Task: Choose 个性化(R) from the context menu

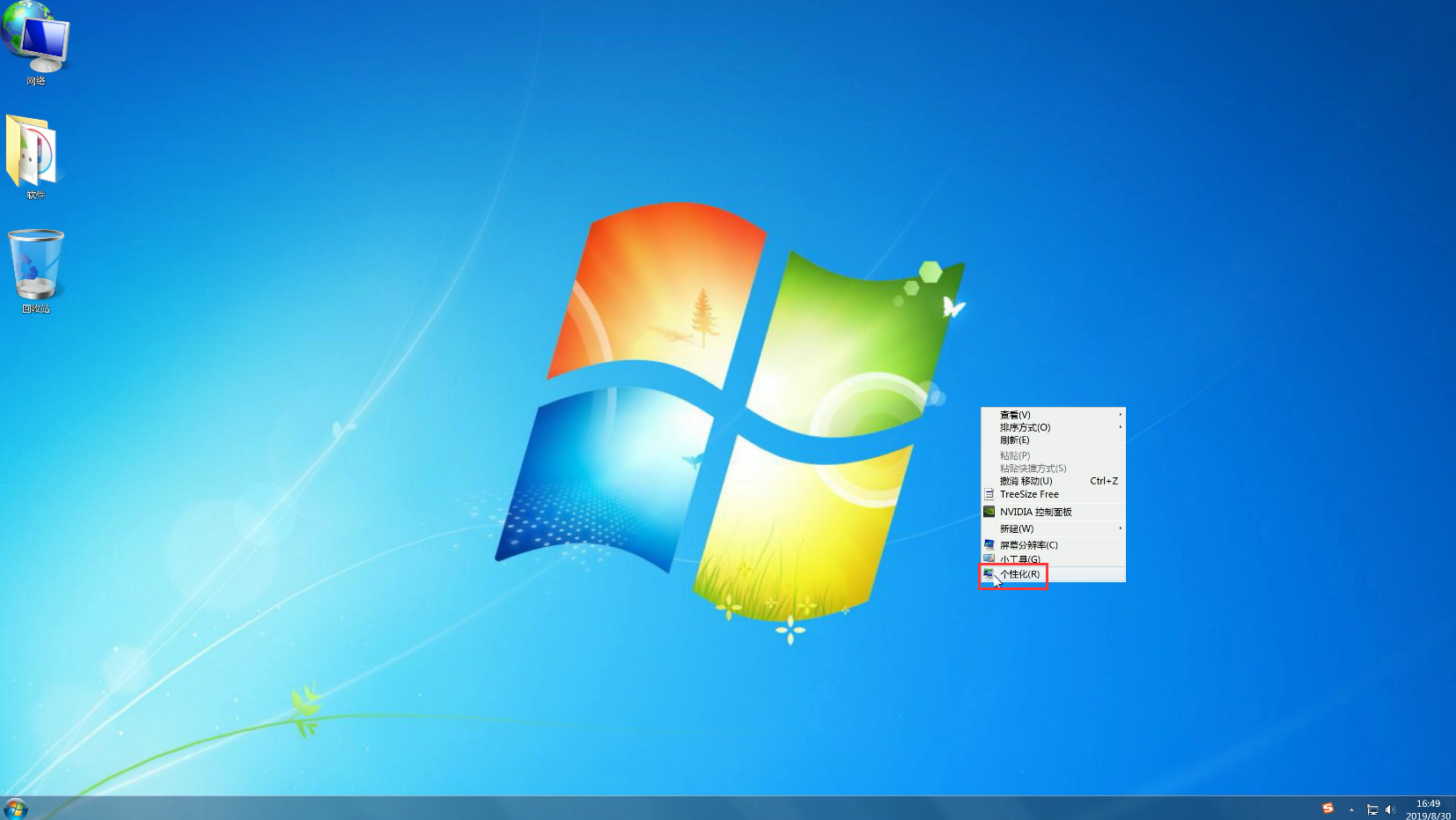Action: 1053,574
